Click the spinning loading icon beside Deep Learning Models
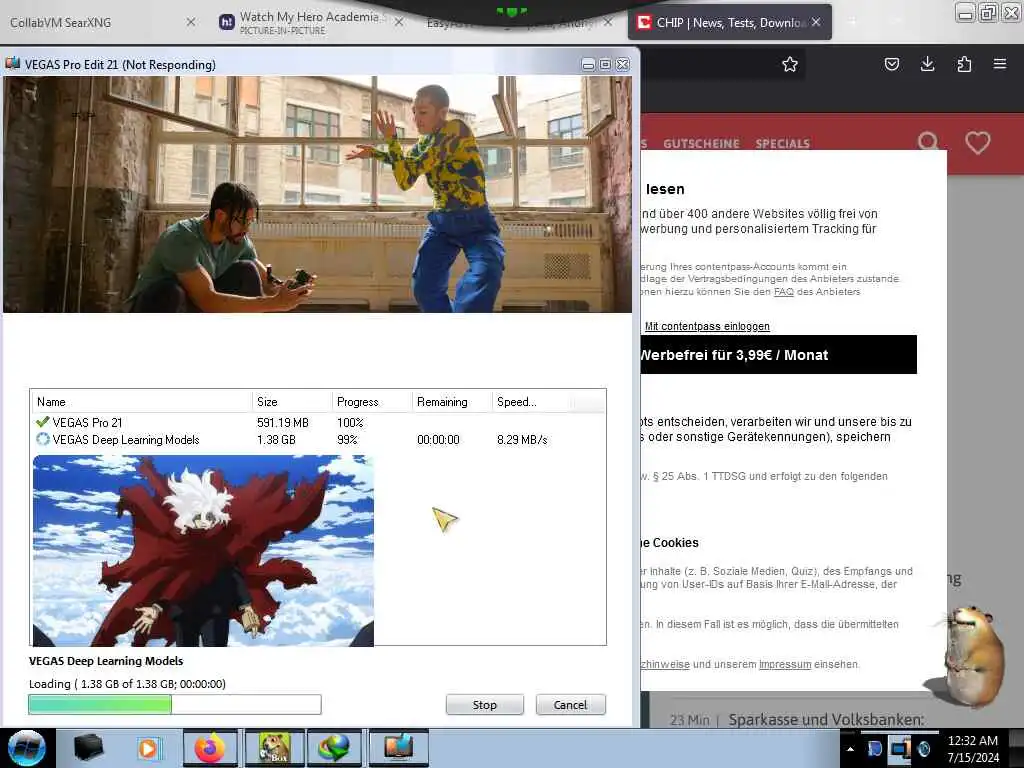The width and height of the screenshot is (1024, 768). (x=43, y=439)
